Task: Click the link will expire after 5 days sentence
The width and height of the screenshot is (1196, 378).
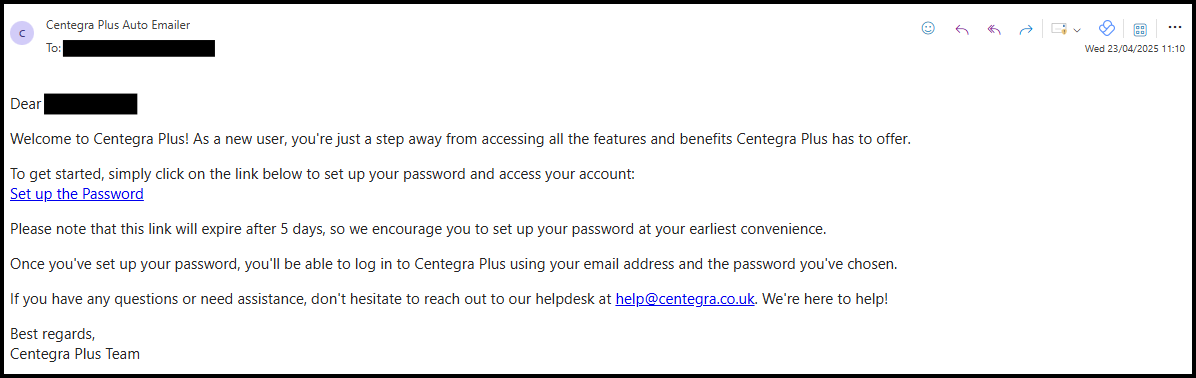Action: pyautogui.click(x=419, y=228)
